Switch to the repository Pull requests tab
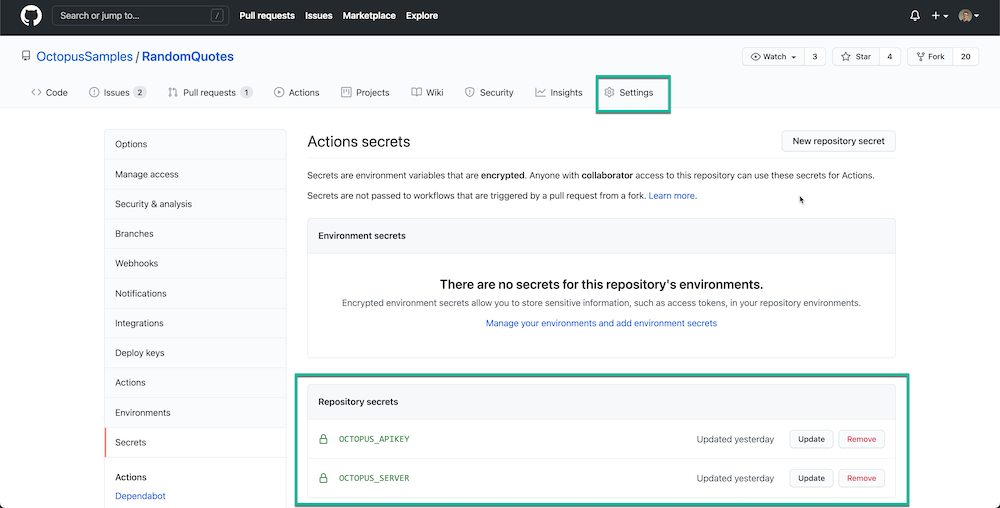The width and height of the screenshot is (1000, 508). point(210,92)
